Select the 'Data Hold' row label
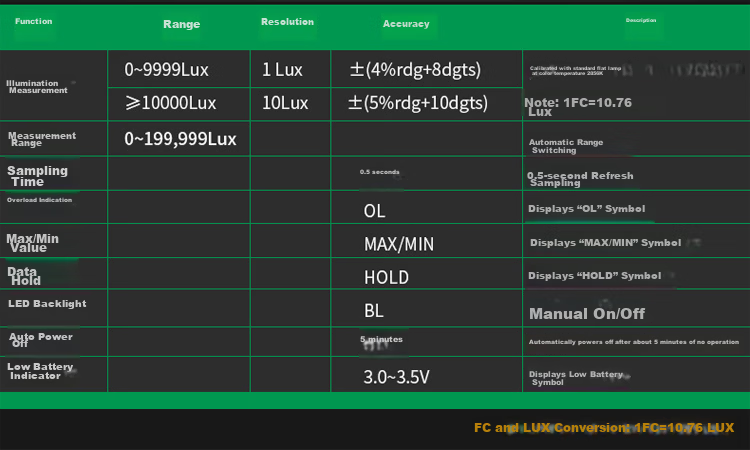The height and width of the screenshot is (450, 750). (x=24, y=276)
